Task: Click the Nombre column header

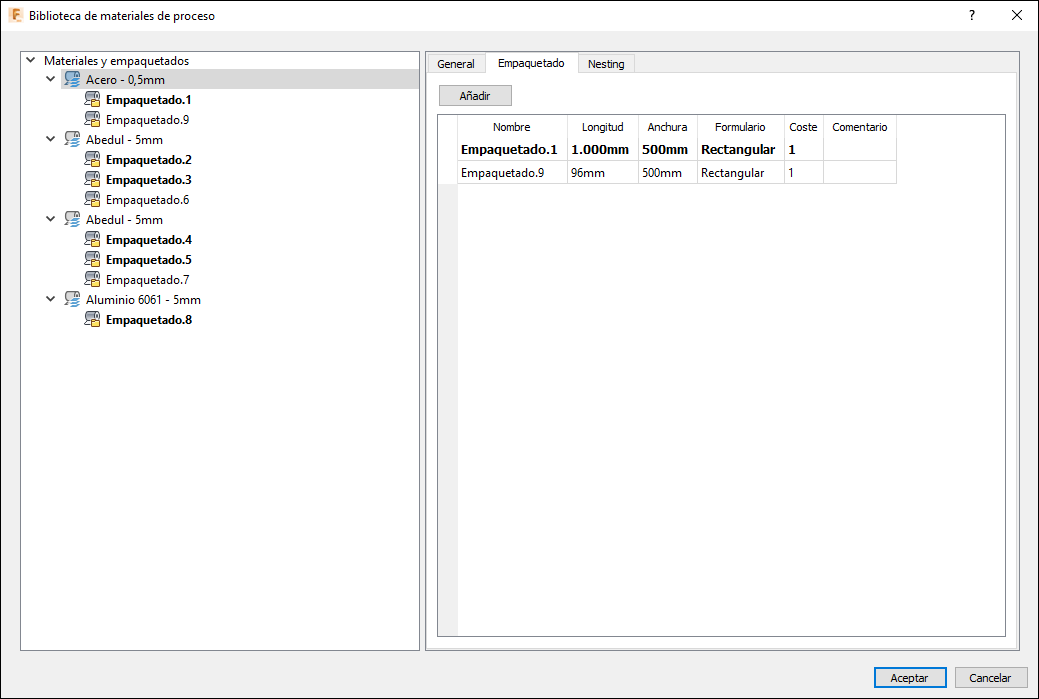Action: (512, 127)
